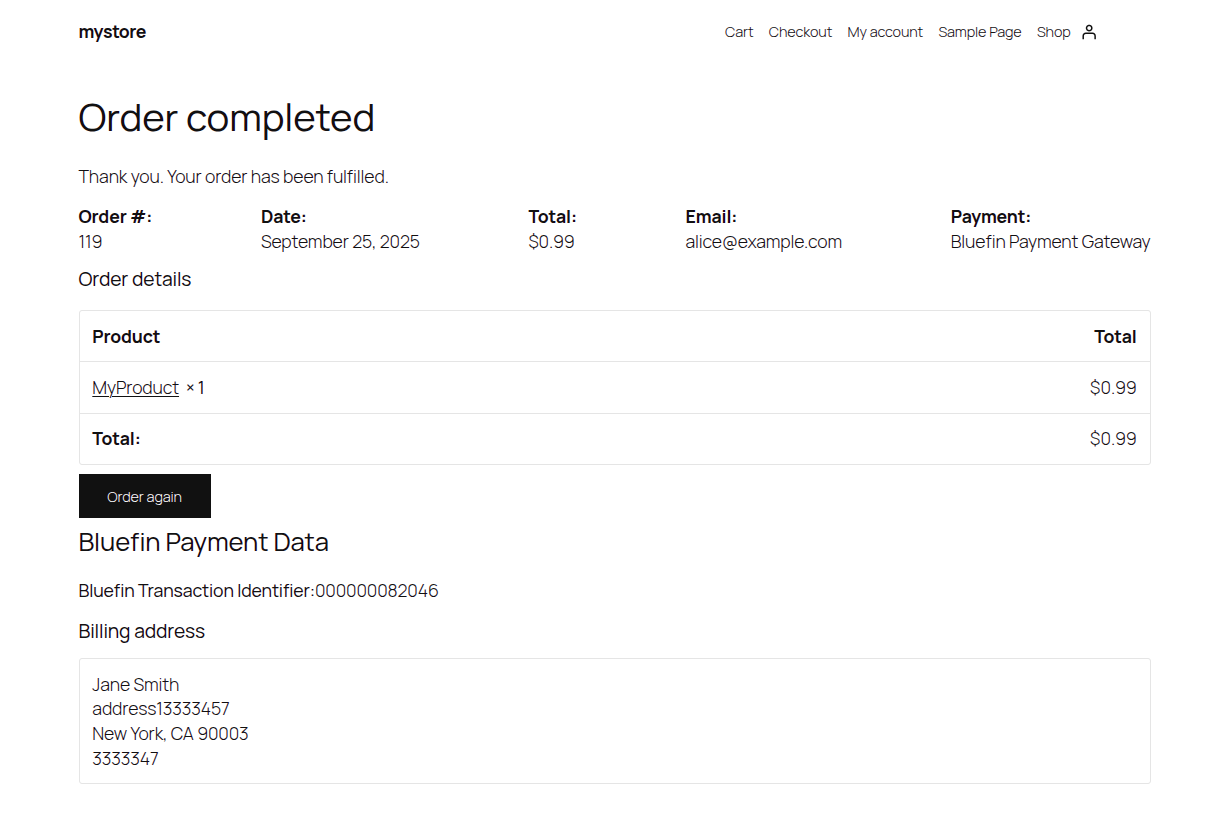
Task: Open the Sample Page link
Action: [979, 31]
